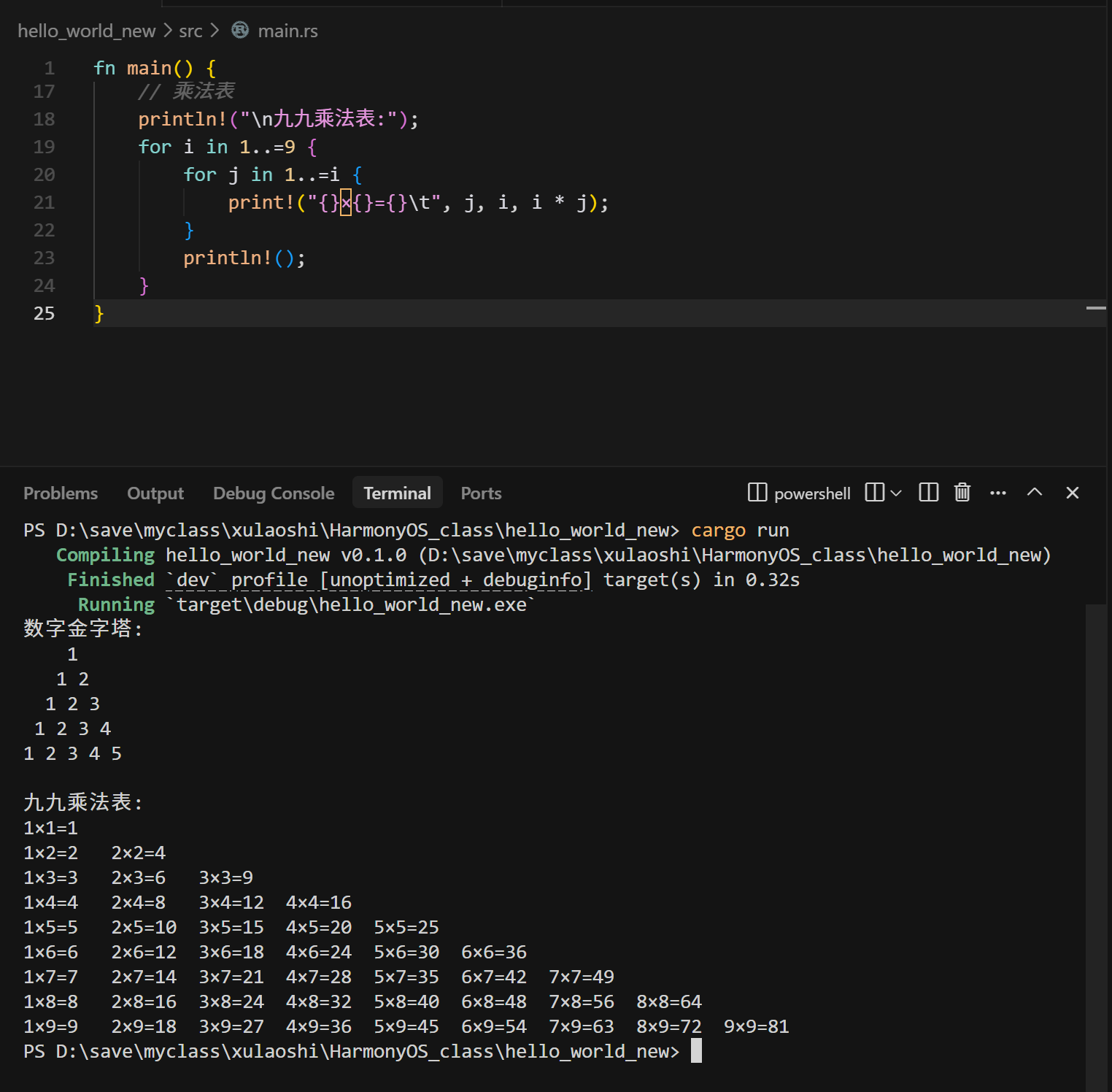Click empty println!() on line 23
This screenshot has width=1112, height=1092.
[x=244, y=258]
